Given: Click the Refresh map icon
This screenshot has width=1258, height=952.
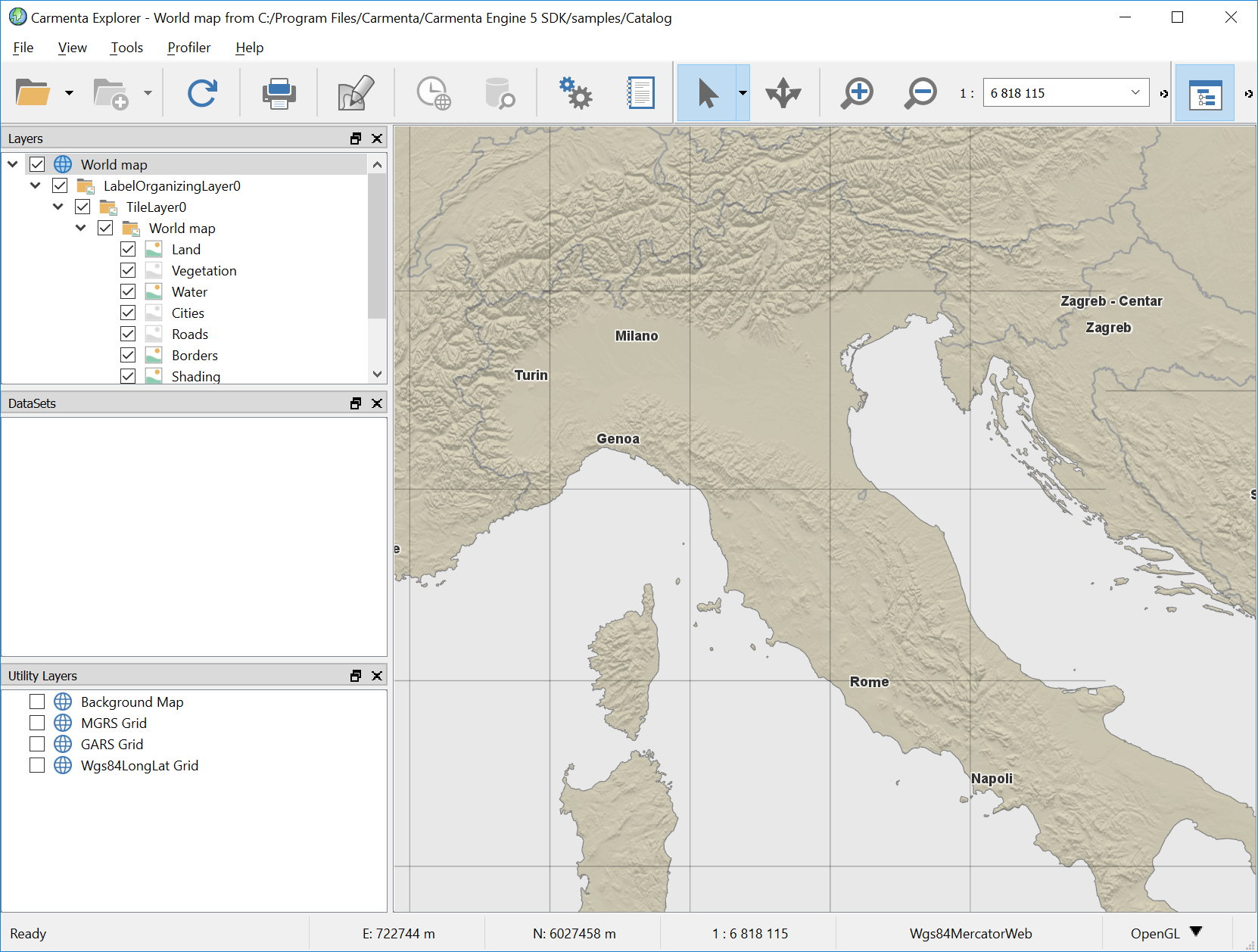Looking at the screenshot, I should [x=202, y=93].
